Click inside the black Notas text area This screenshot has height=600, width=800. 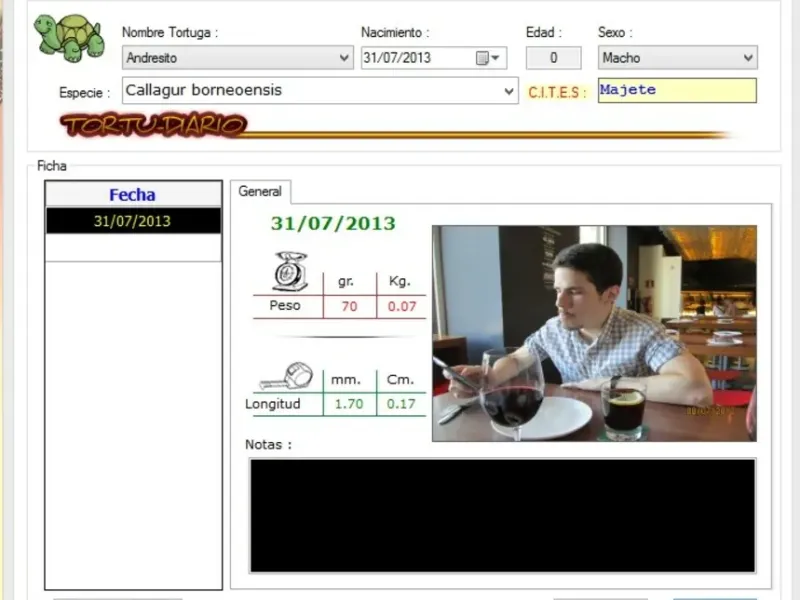pos(503,515)
